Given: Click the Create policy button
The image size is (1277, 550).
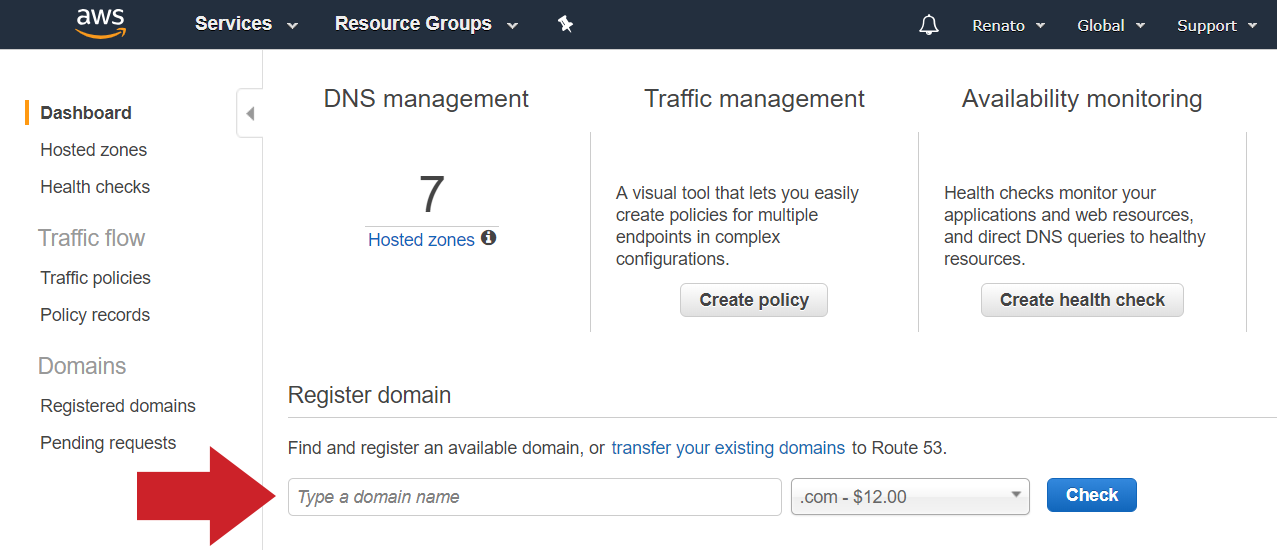Looking at the screenshot, I should [754, 300].
